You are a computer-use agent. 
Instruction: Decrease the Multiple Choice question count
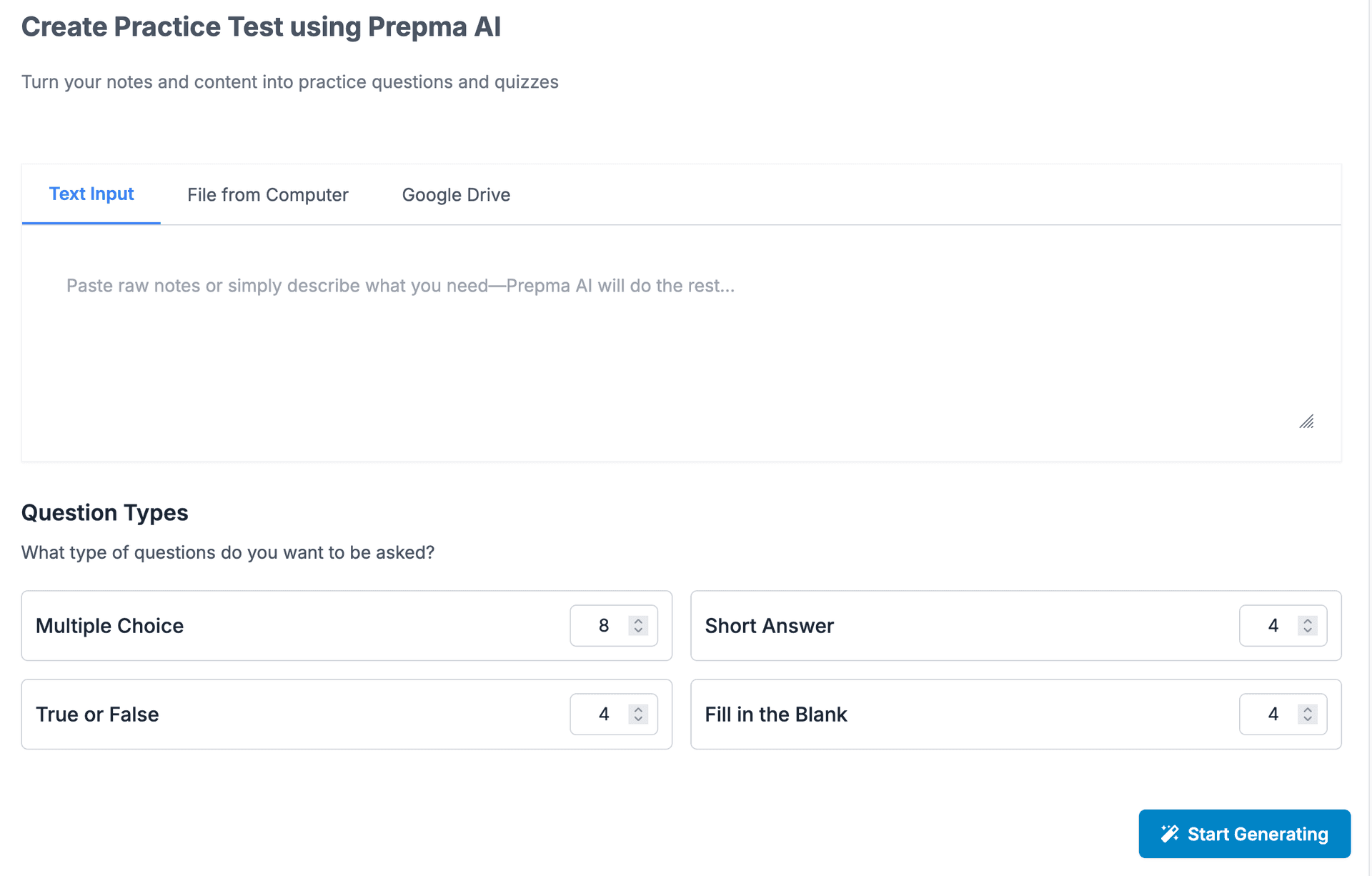(638, 631)
